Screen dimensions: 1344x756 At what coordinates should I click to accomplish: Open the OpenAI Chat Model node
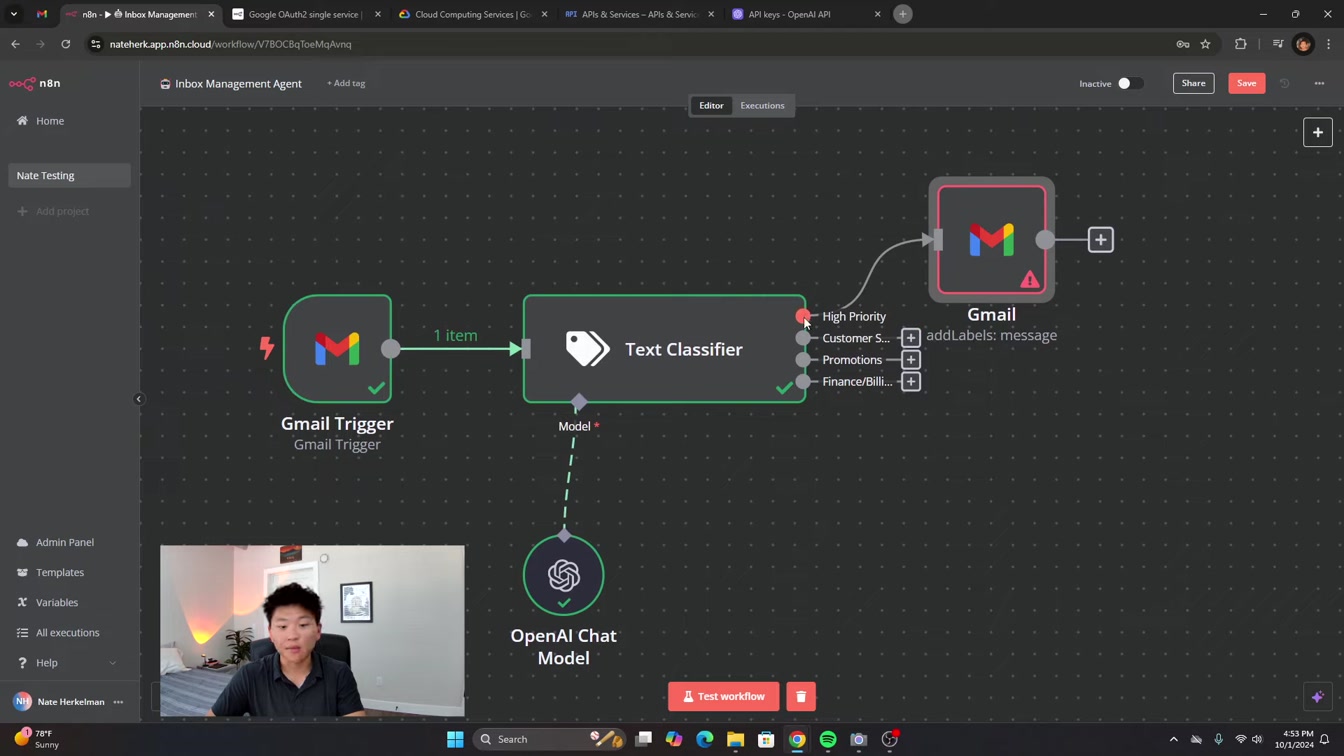(x=564, y=575)
